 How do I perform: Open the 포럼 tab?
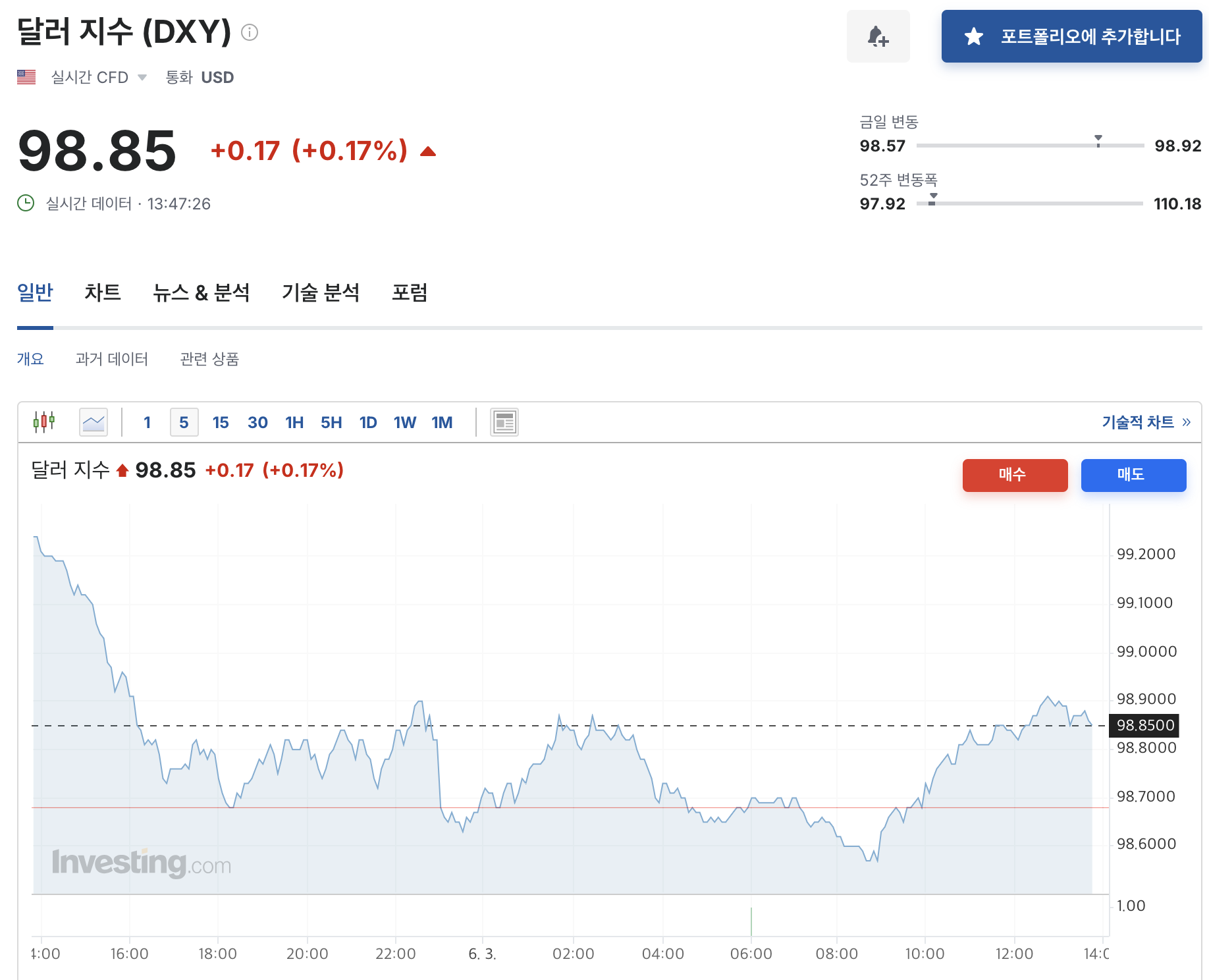pyautogui.click(x=410, y=292)
